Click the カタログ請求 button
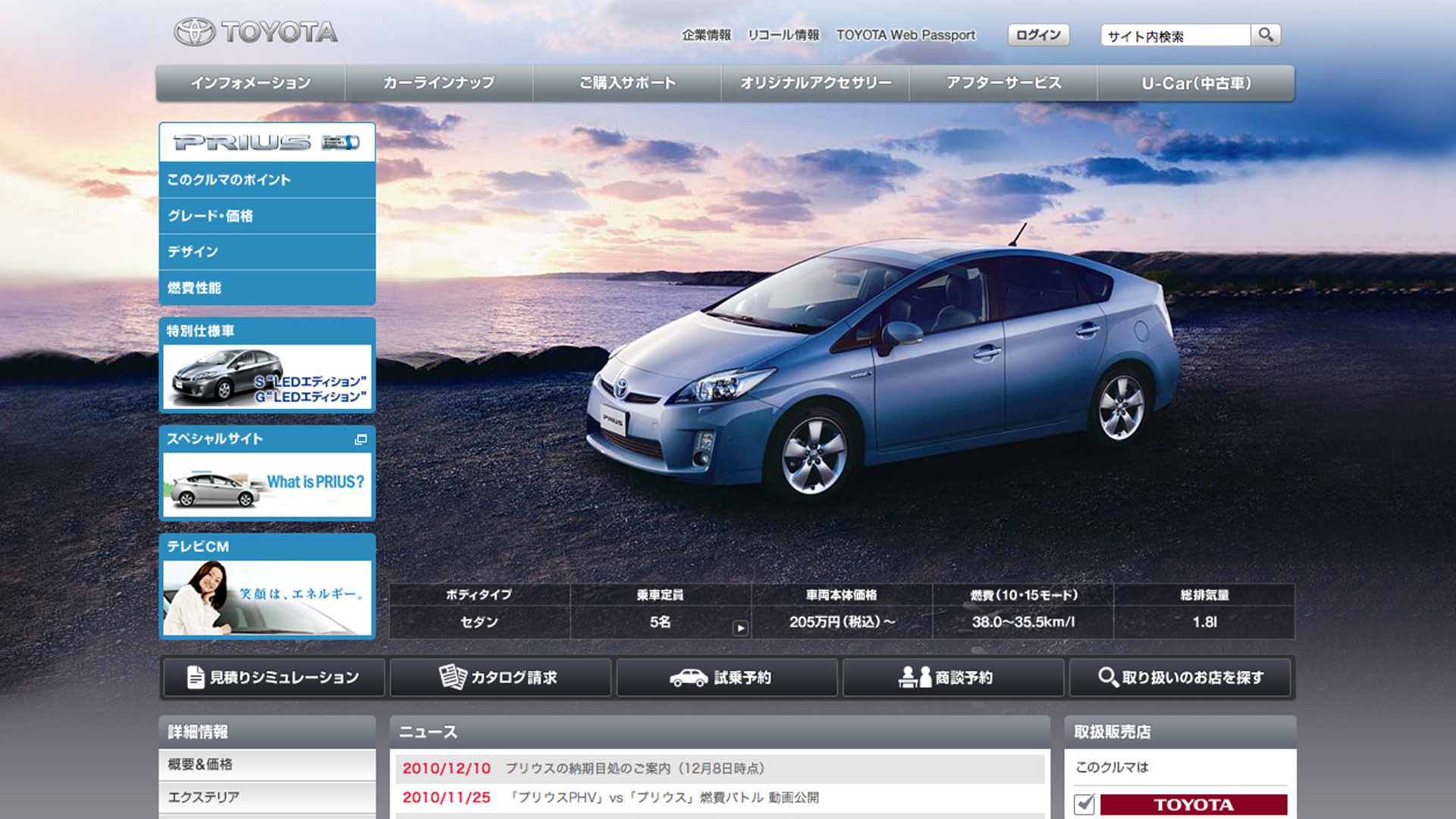Viewport: 1456px width, 819px height. click(x=500, y=677)
